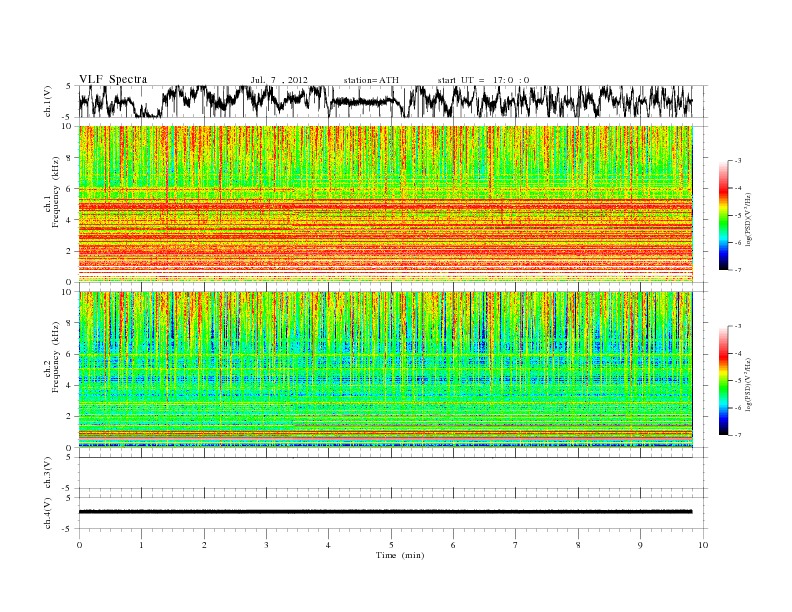Viewport: 792px width, 612px height.
Task: Click the "9" tick on the time axis
Action: [640, 545]
